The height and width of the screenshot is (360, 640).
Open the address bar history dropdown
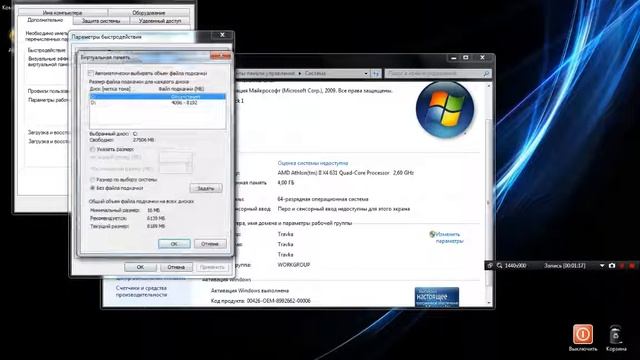tap(366, 73)
